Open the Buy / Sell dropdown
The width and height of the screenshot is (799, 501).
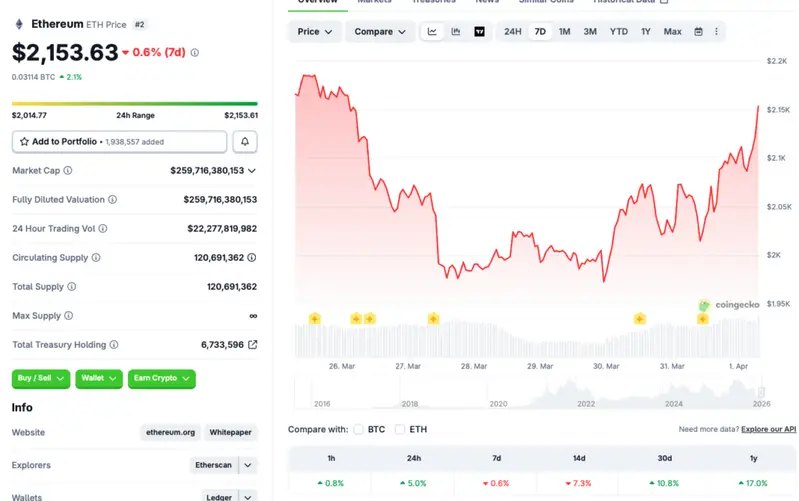[41, 378]
